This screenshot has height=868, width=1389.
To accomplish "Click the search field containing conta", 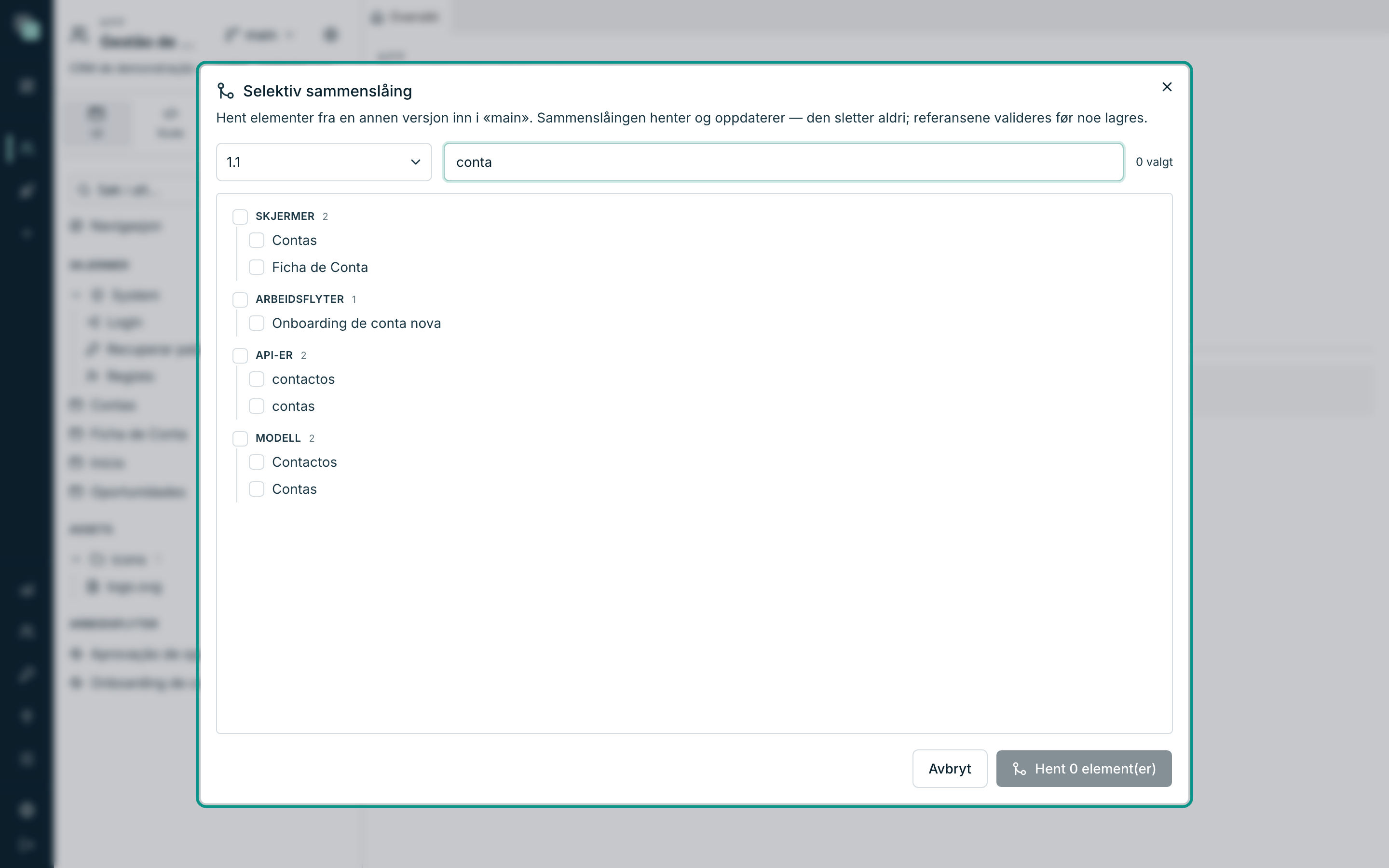I will (783, 162).
